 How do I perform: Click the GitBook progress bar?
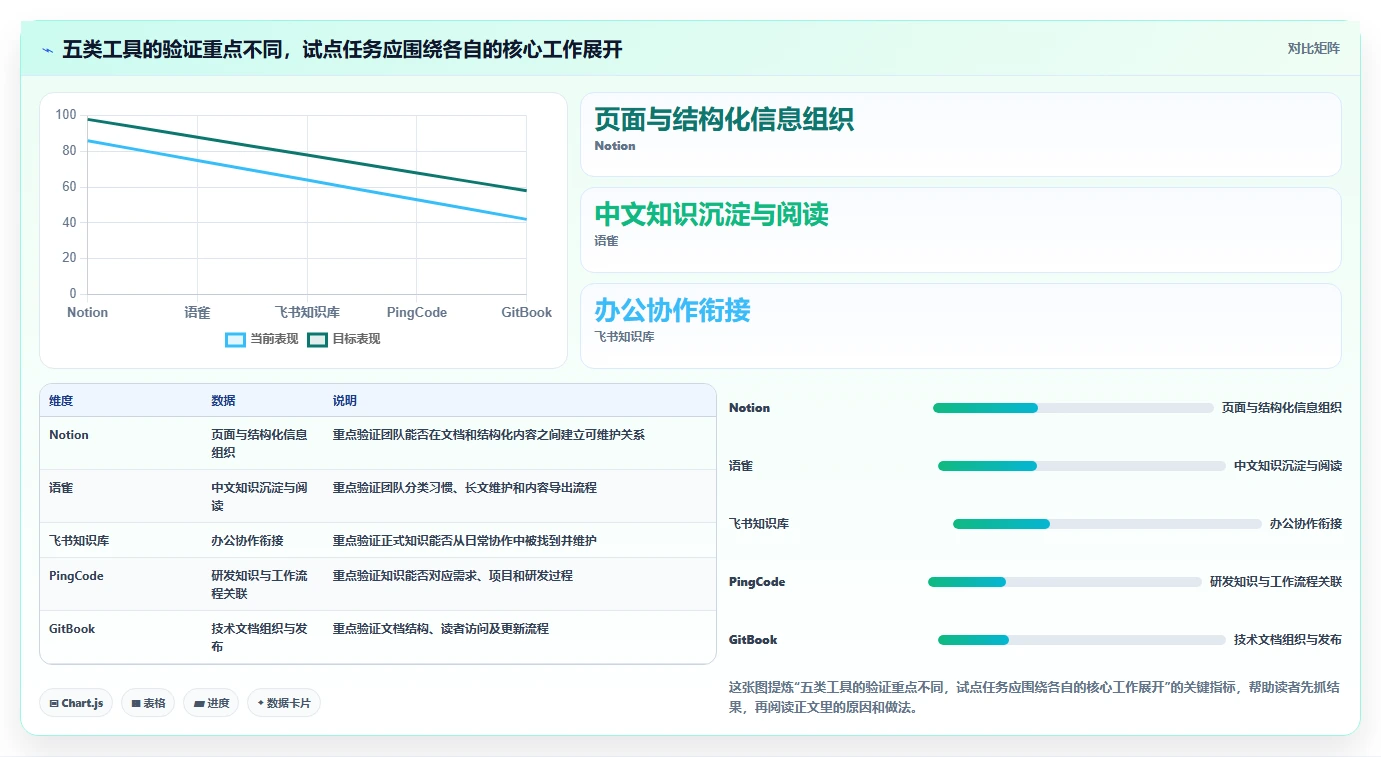point(1082,640)
